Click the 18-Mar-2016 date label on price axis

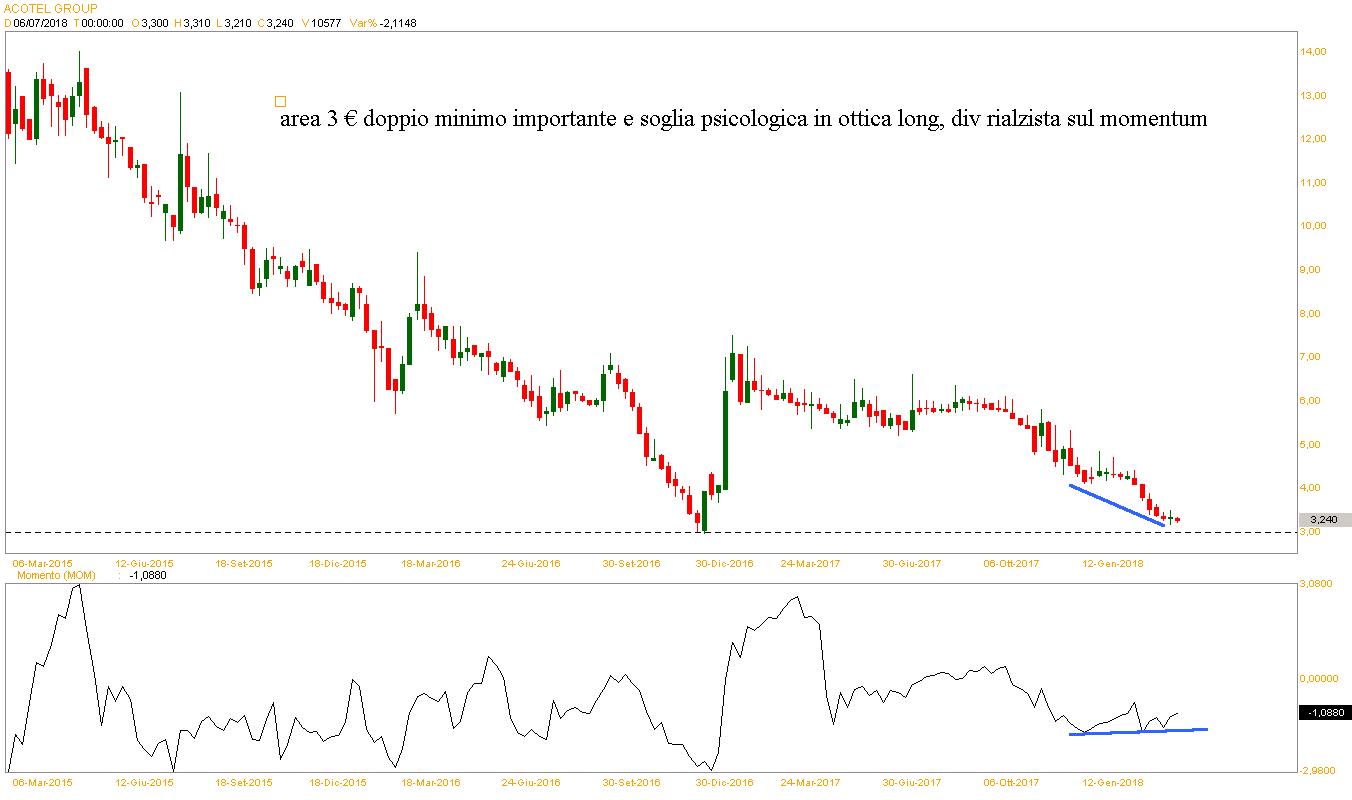tap(431, 563)
